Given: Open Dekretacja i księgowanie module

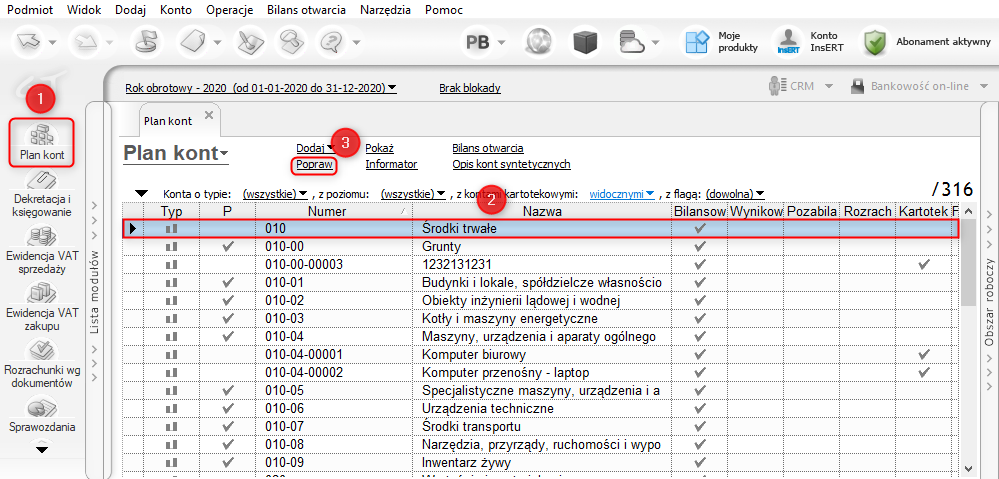Looking at the screenshot, I should 41,181.
